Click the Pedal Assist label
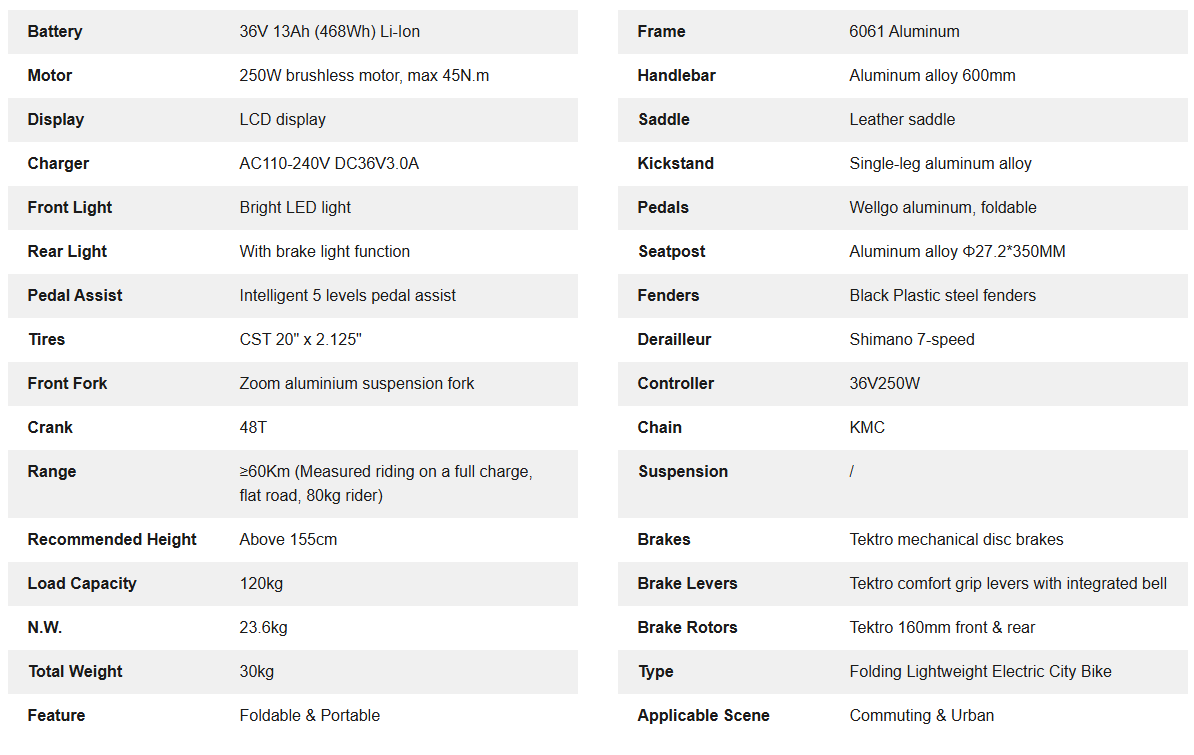The image size is (1194, 755). (x=75, y=296)
